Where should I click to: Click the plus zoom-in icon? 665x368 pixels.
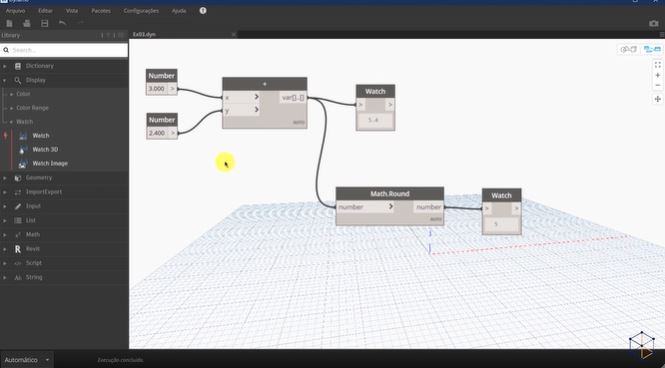(657, 75)
